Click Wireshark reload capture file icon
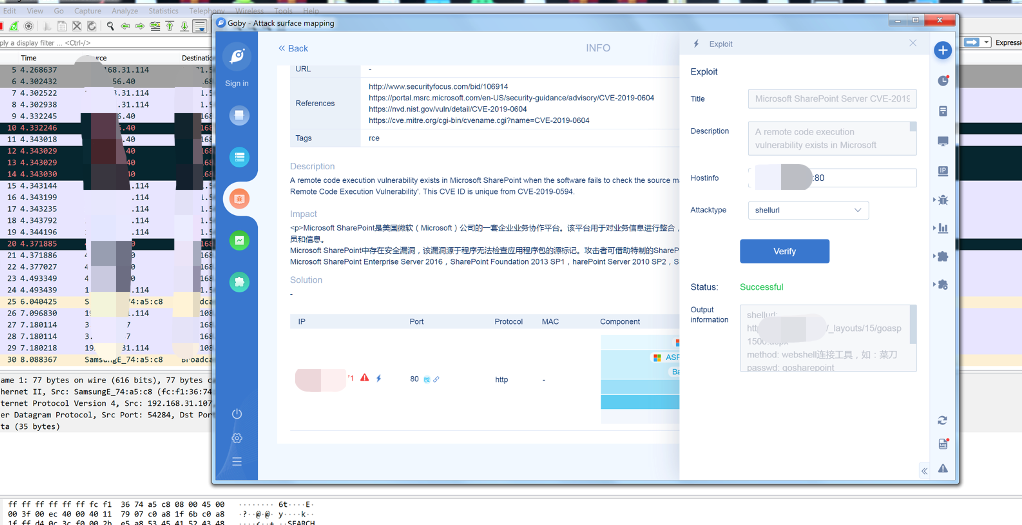1022x525 pixels. (91, 26)
